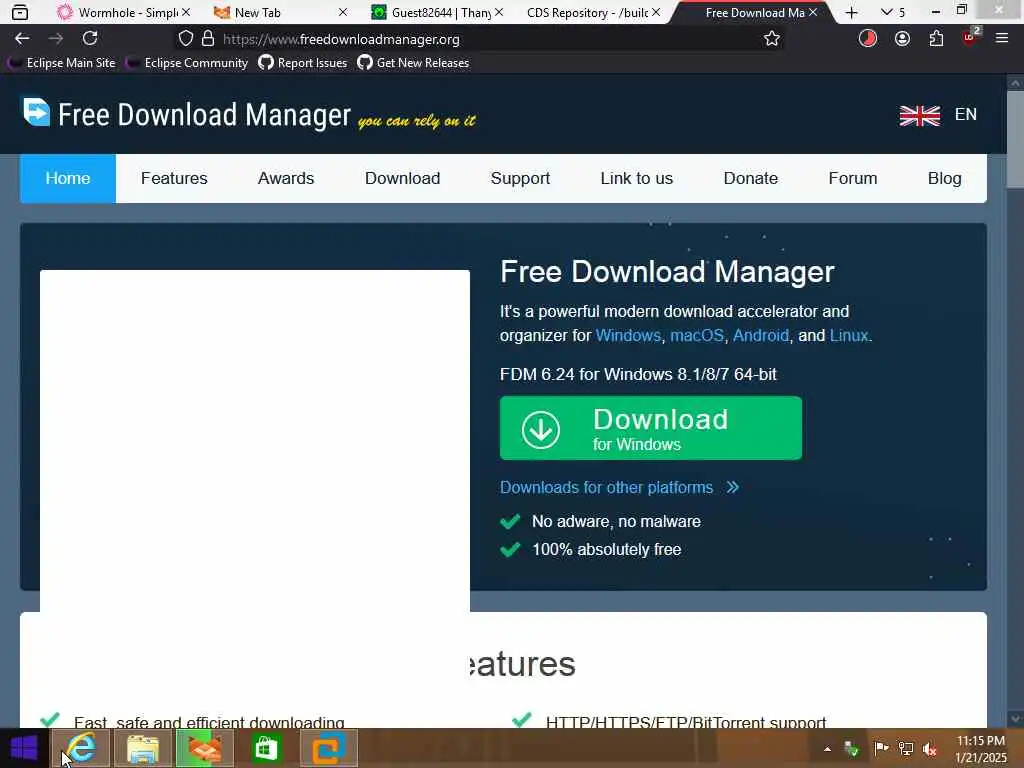Close the CDS Repository tab
The image size is (1024, 768).
coord(656,12)
